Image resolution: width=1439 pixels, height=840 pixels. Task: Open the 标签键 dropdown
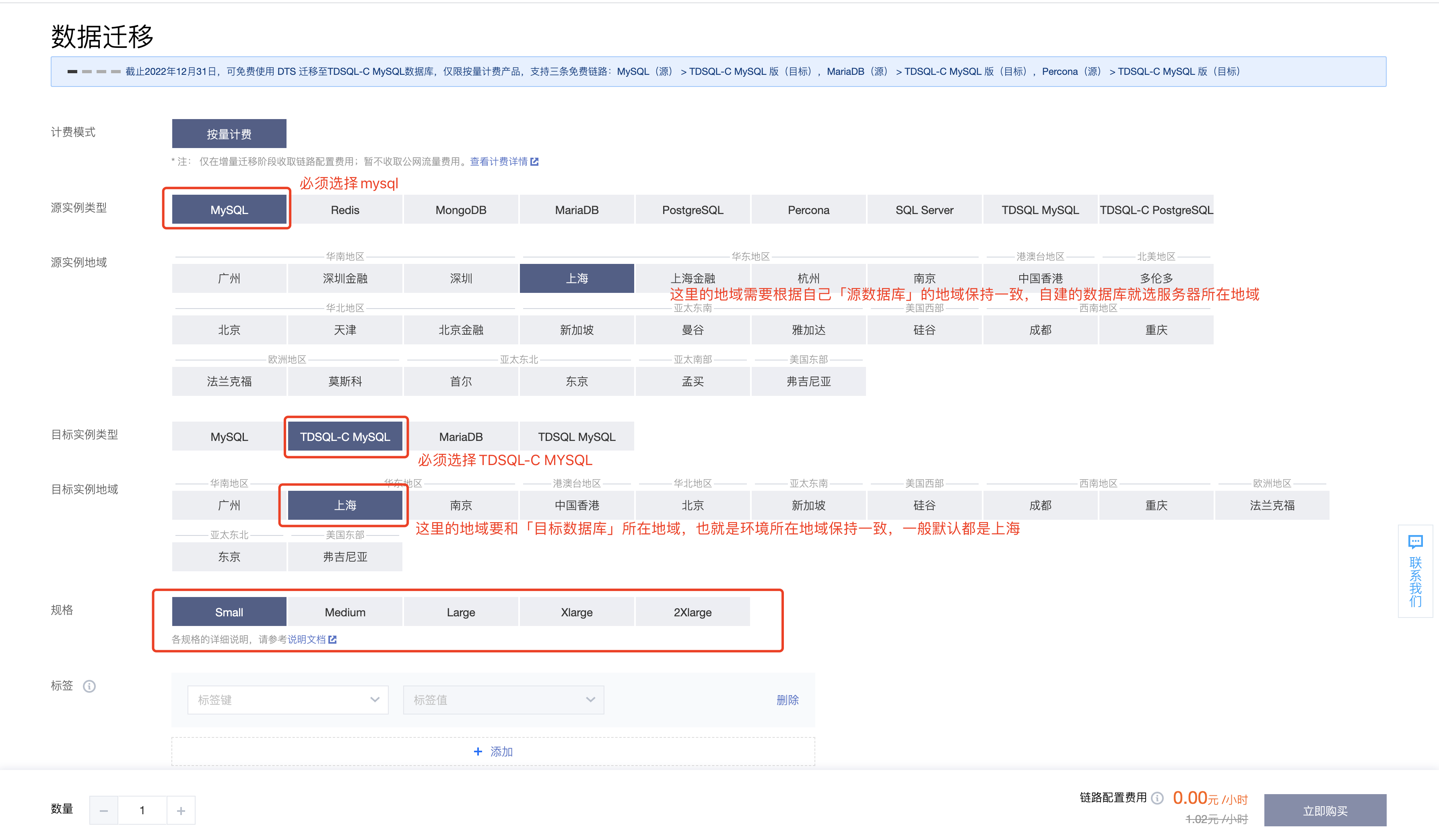click(x=288, y=700)
